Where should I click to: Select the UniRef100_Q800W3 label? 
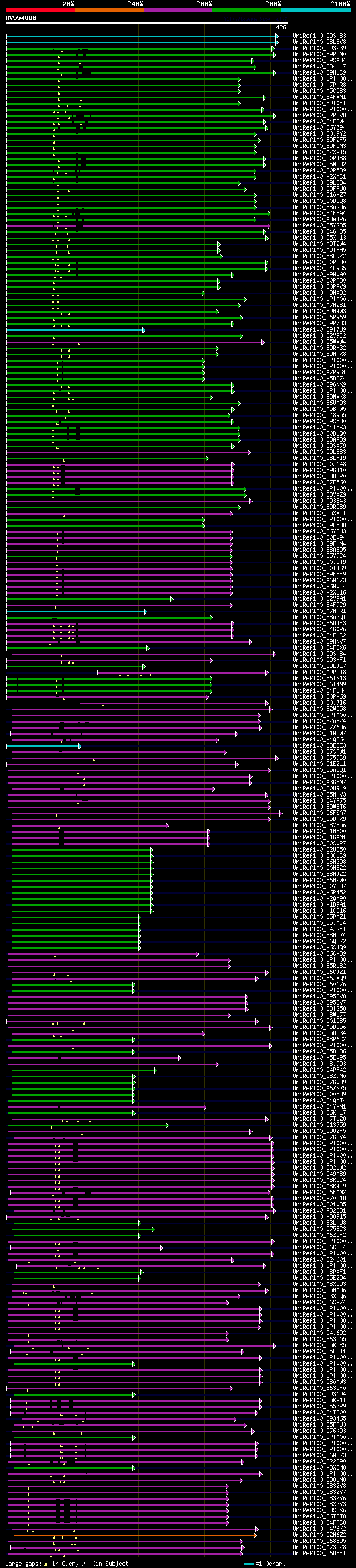click(x=319, y=1382)
